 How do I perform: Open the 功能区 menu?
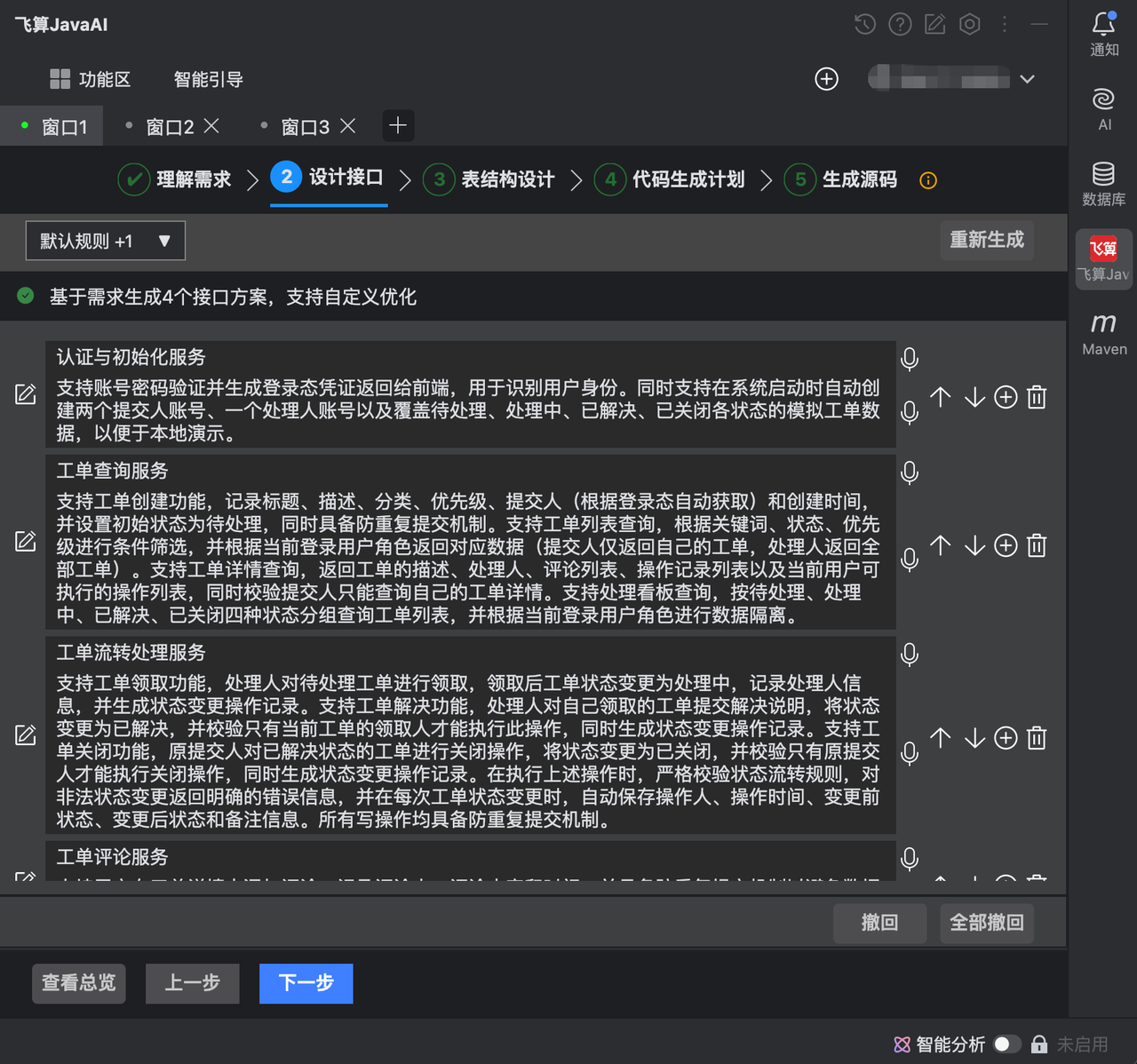(x=90, y=79)
